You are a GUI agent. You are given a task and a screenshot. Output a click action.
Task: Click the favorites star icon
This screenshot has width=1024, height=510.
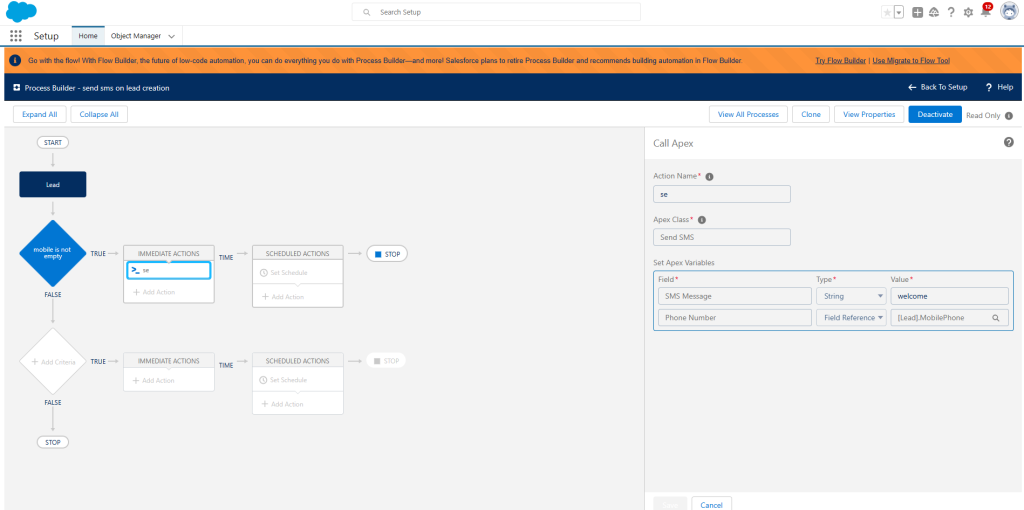pos(887,12)
